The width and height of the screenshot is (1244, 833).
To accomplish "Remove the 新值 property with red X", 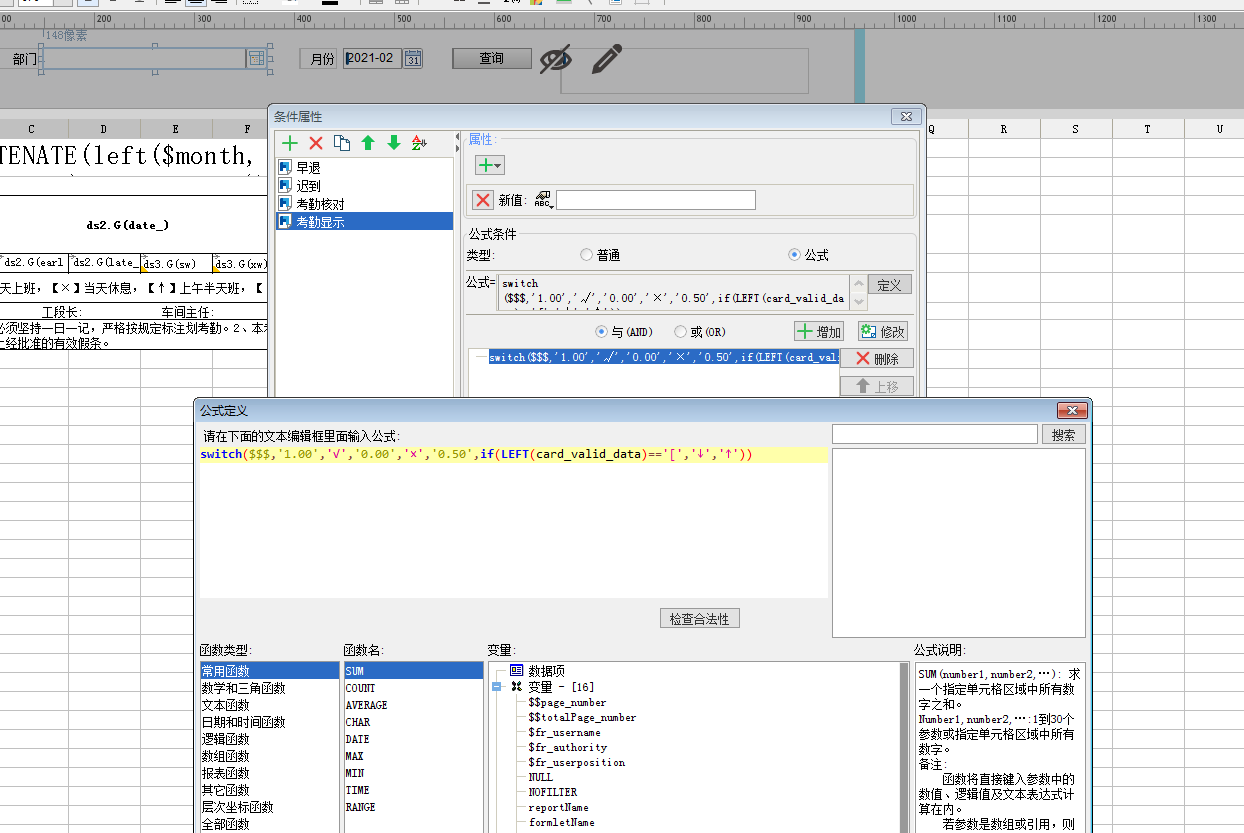I will pos(483,200).
